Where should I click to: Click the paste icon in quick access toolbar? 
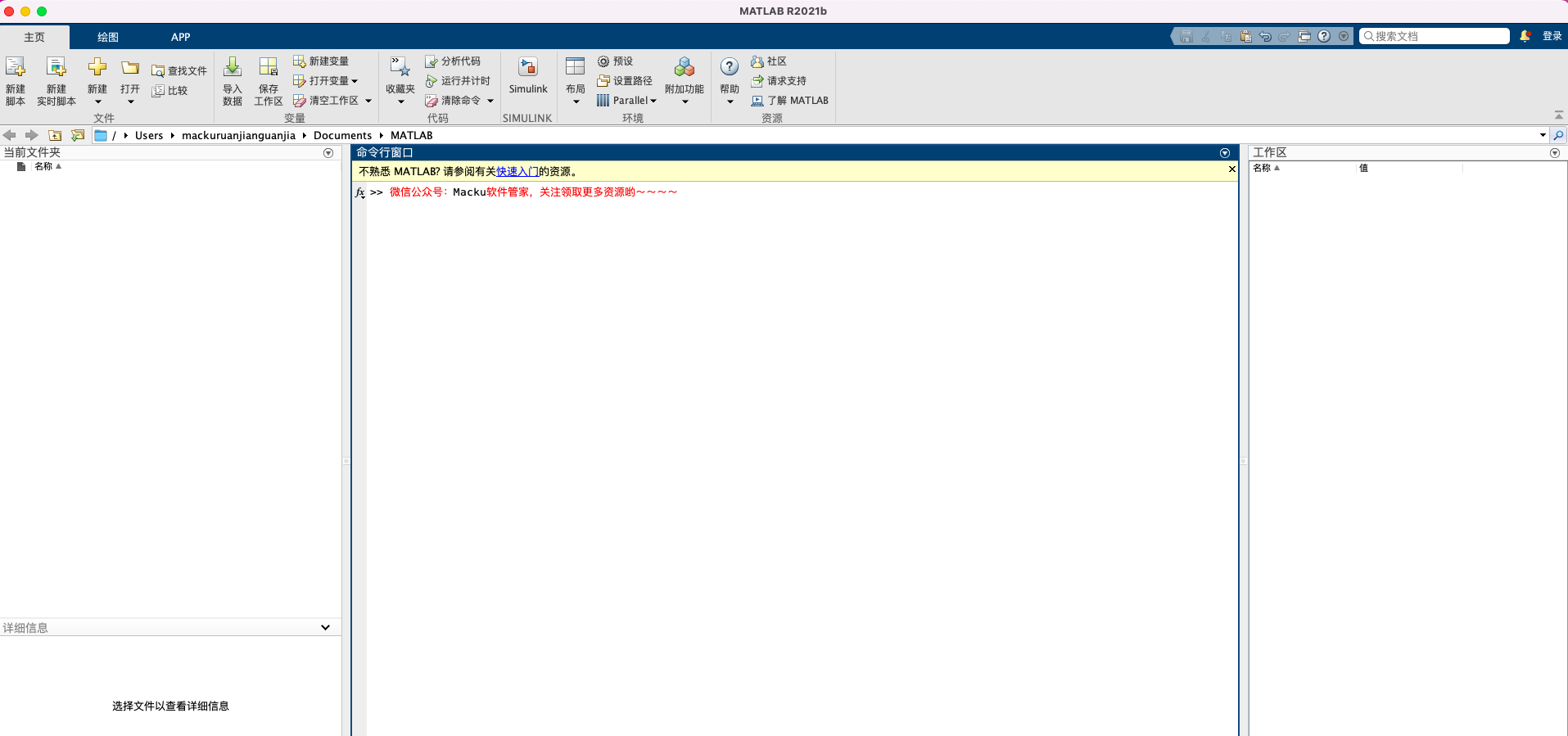[1245, 36]
